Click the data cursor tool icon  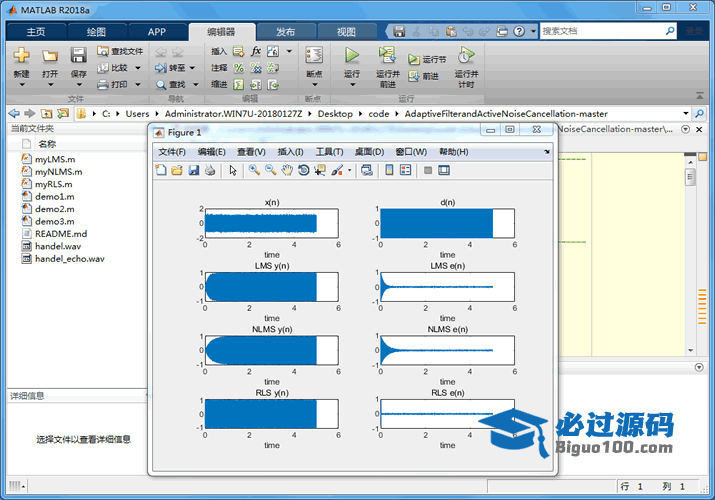click(x=319, y=171)
